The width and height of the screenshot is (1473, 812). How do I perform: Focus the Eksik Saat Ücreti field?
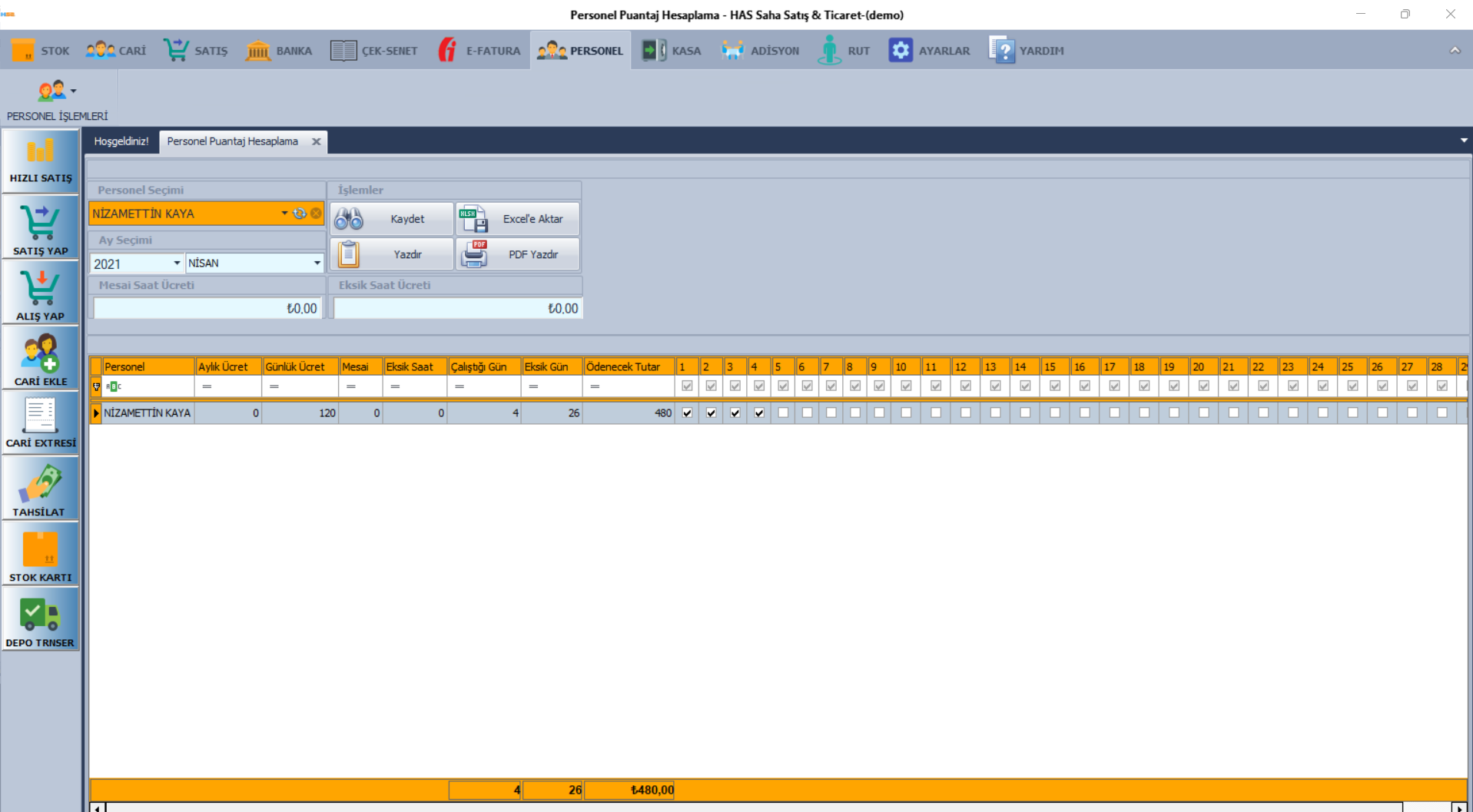point(457,308)
